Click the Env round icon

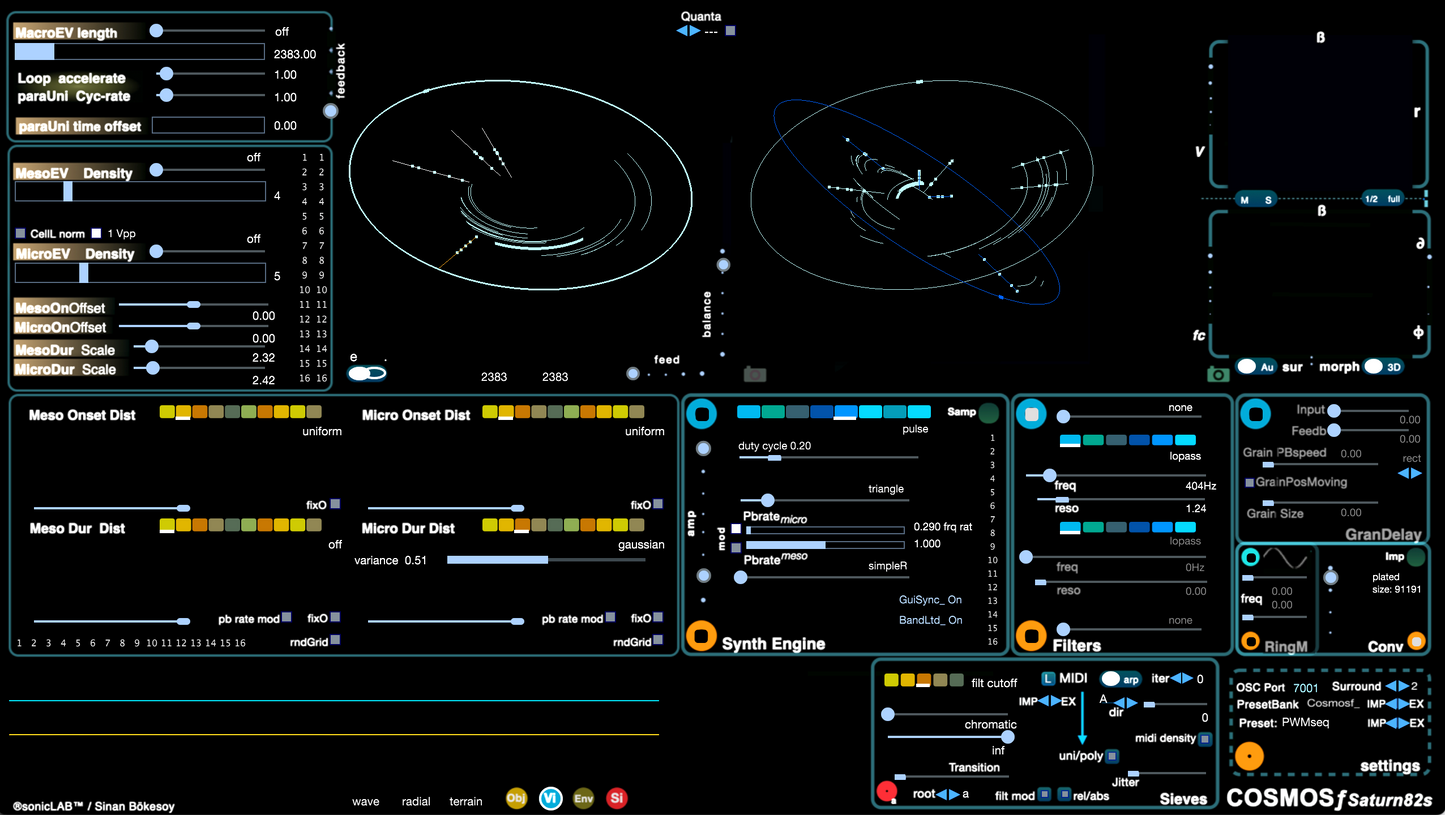pos(583,798)
